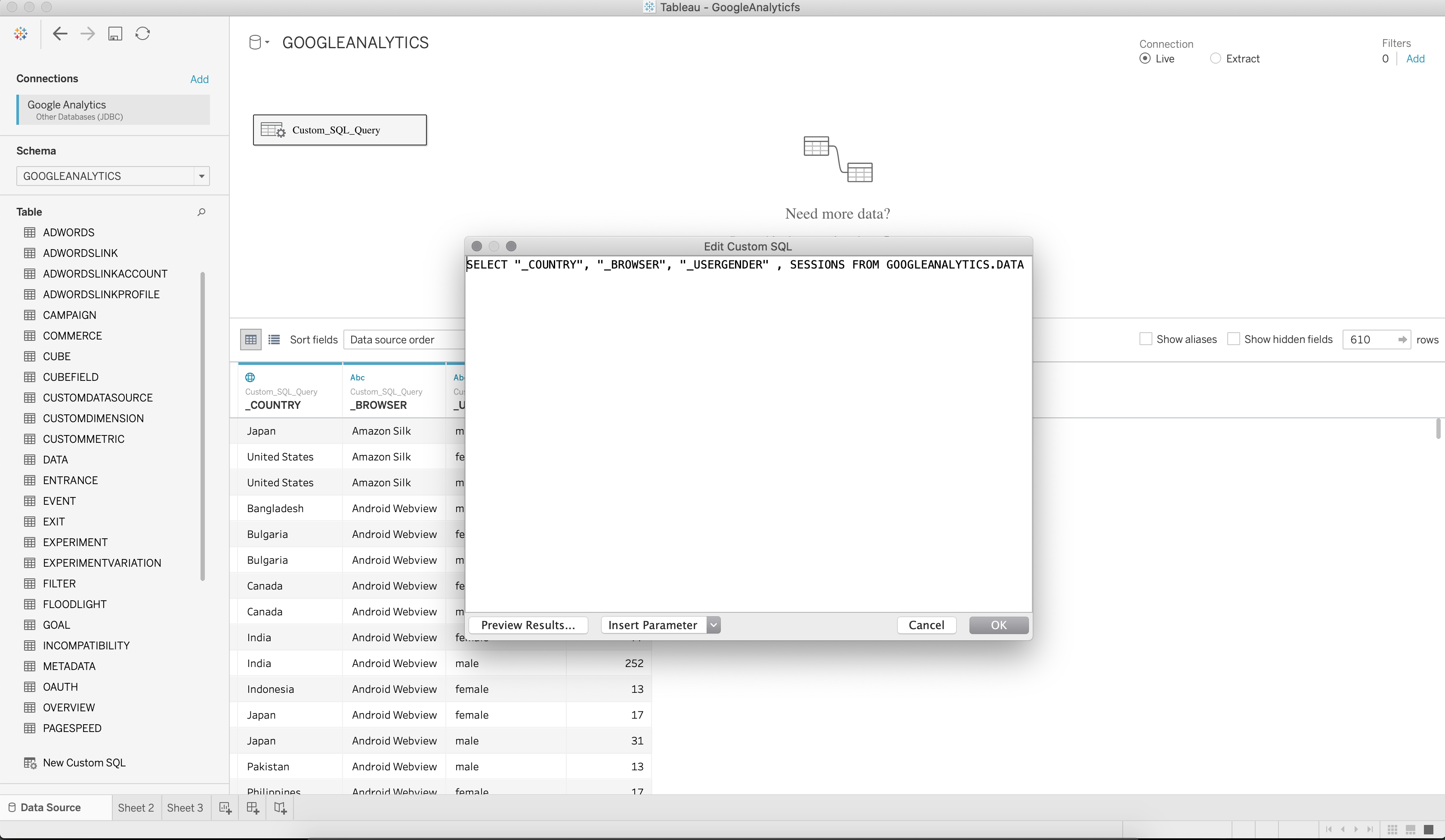Image resolution: width=1445 pixels, height=840 pixels.
Task: Click the Preview Results button
Action: click(528, 625)
